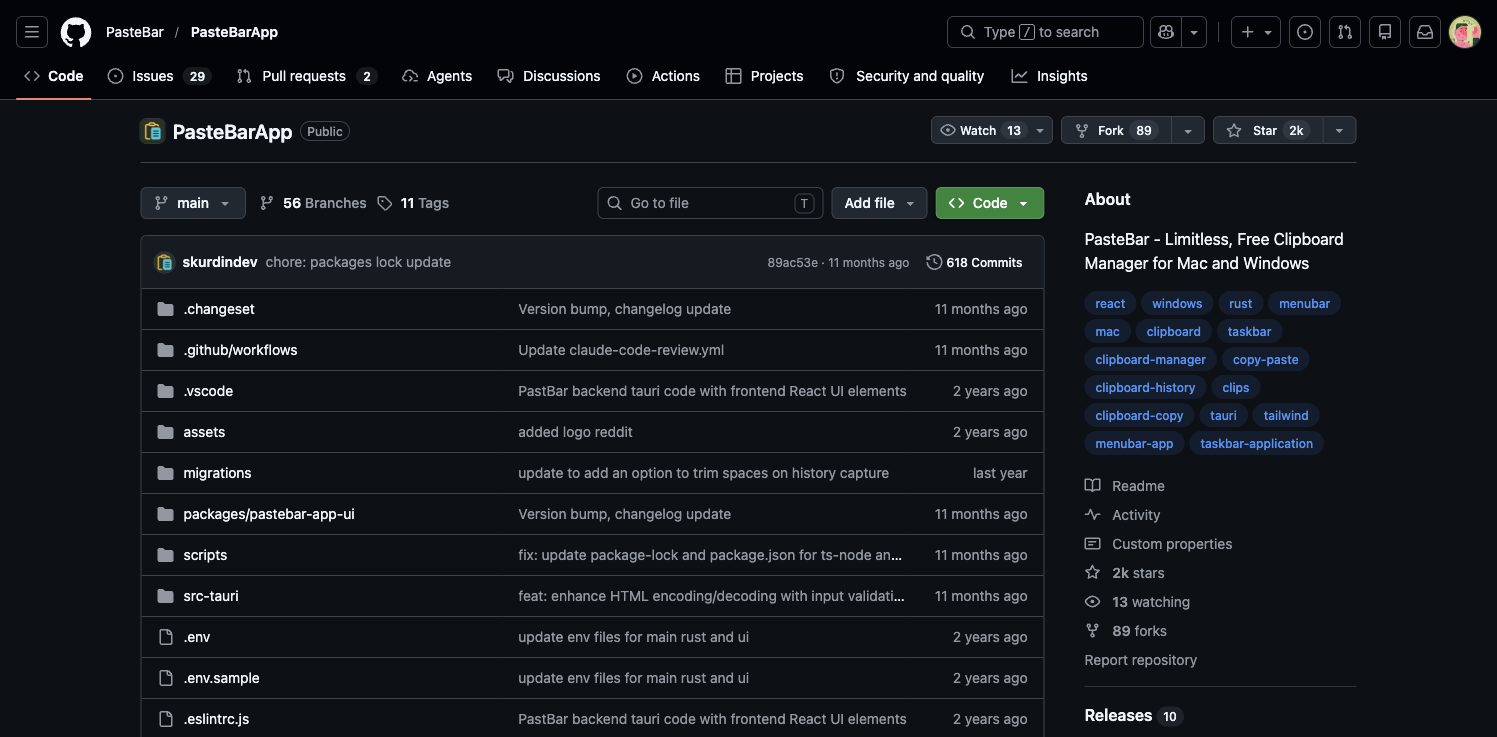Open 'Update claude-code-review.yml' commit message
Viewport: 1497px width, 737px height.
[x=621, y=350]
